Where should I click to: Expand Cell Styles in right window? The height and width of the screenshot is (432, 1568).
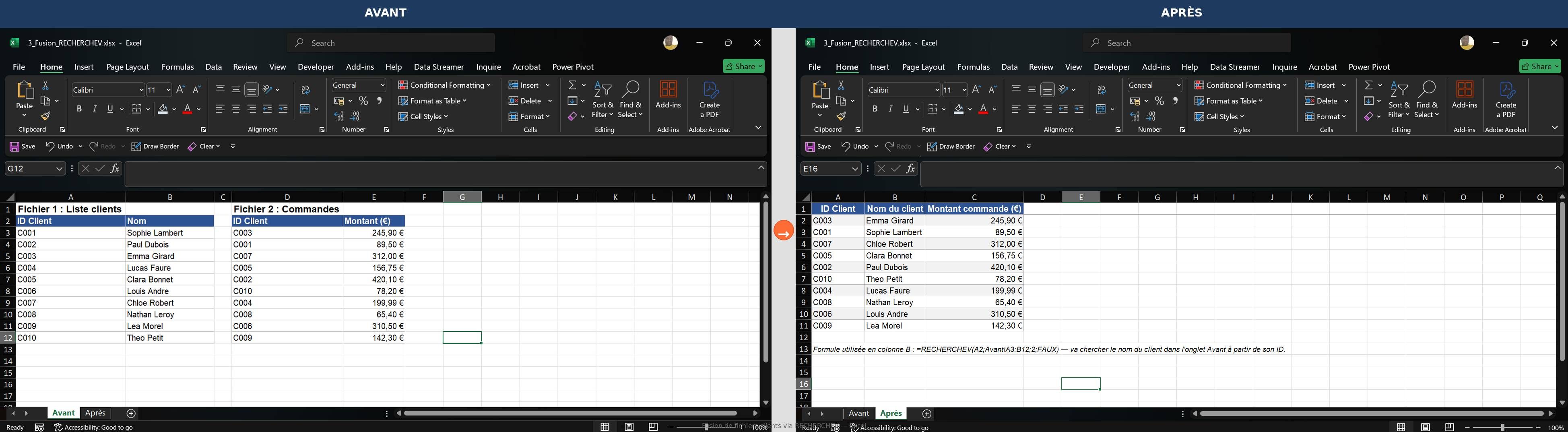(x=1220, y=117)
